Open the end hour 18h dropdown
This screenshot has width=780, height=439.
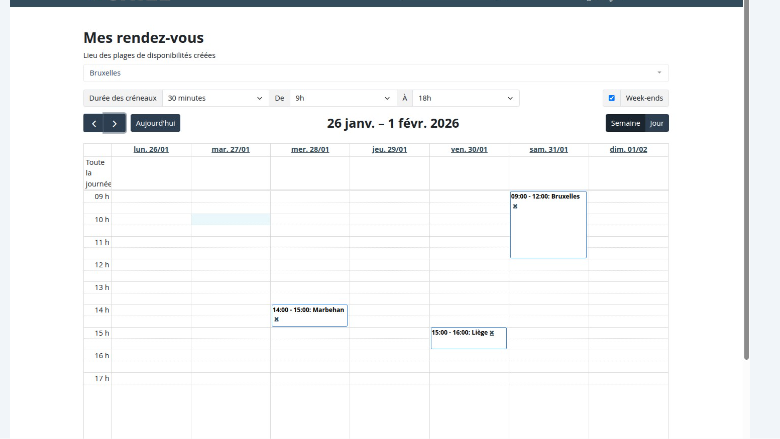(x=466, y=98)
